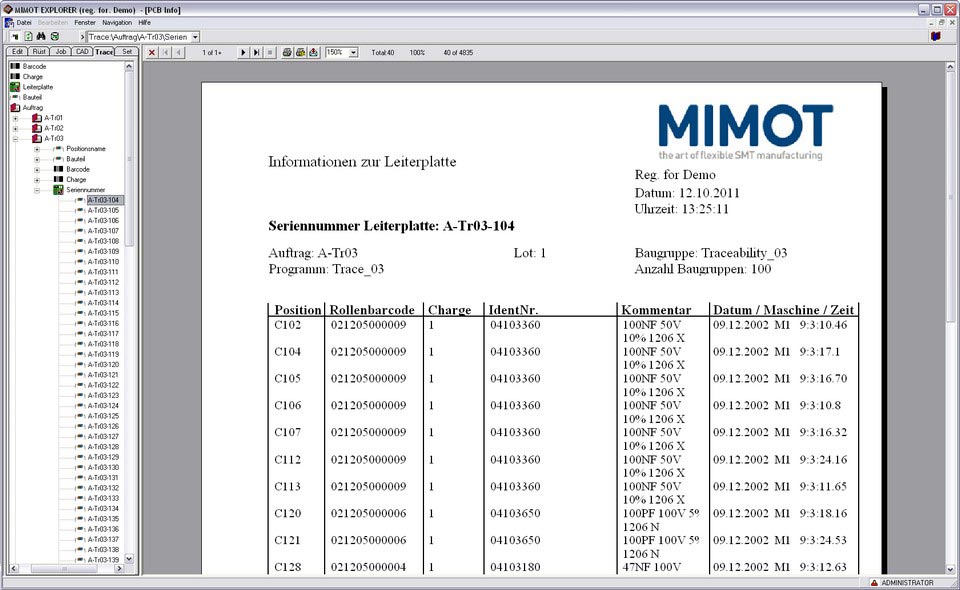The image size is (960, 590).
Task: Expand the Bauteil node under A-Tr03
Action: (x=37, y=159)
